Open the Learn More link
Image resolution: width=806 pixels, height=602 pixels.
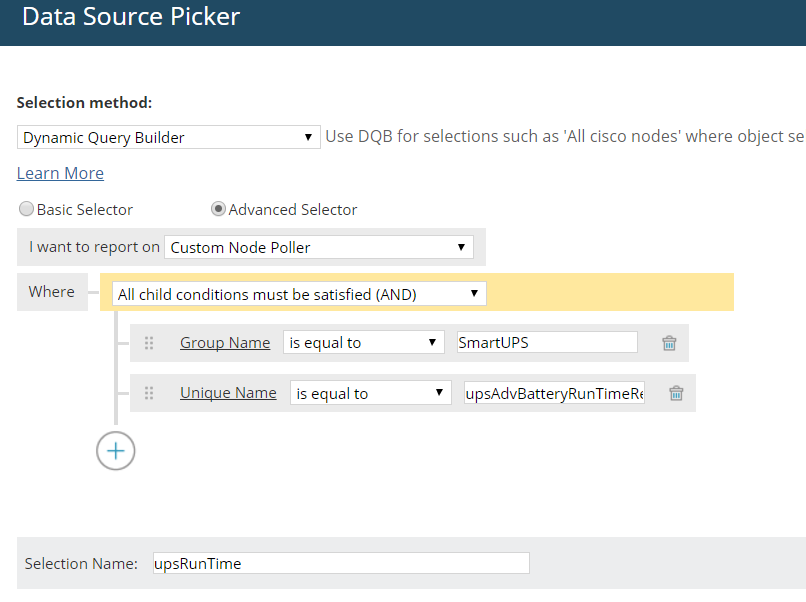pos(60,173)
